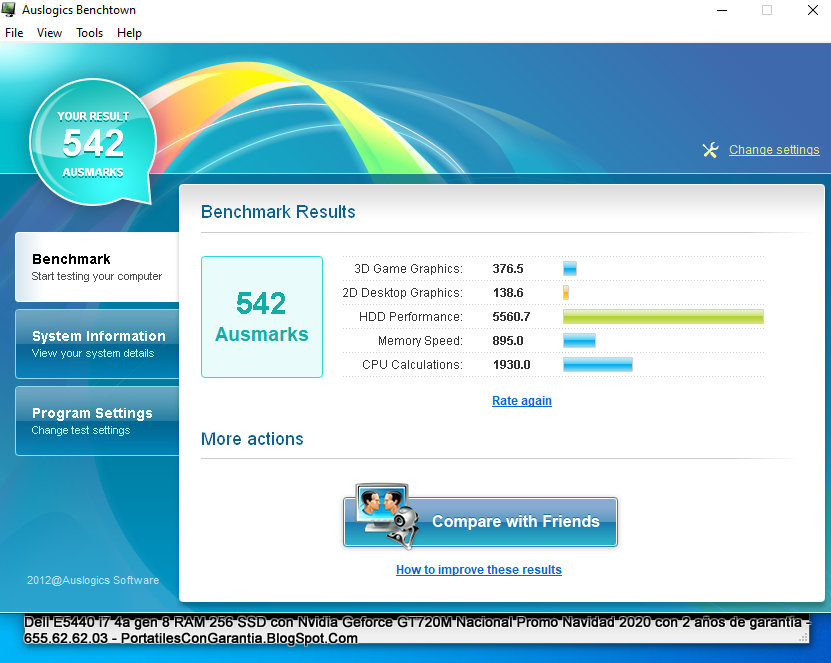Viewport: 831px width, 663px height.
Task: Click the More actions heading
Action: tap(252, 439)
